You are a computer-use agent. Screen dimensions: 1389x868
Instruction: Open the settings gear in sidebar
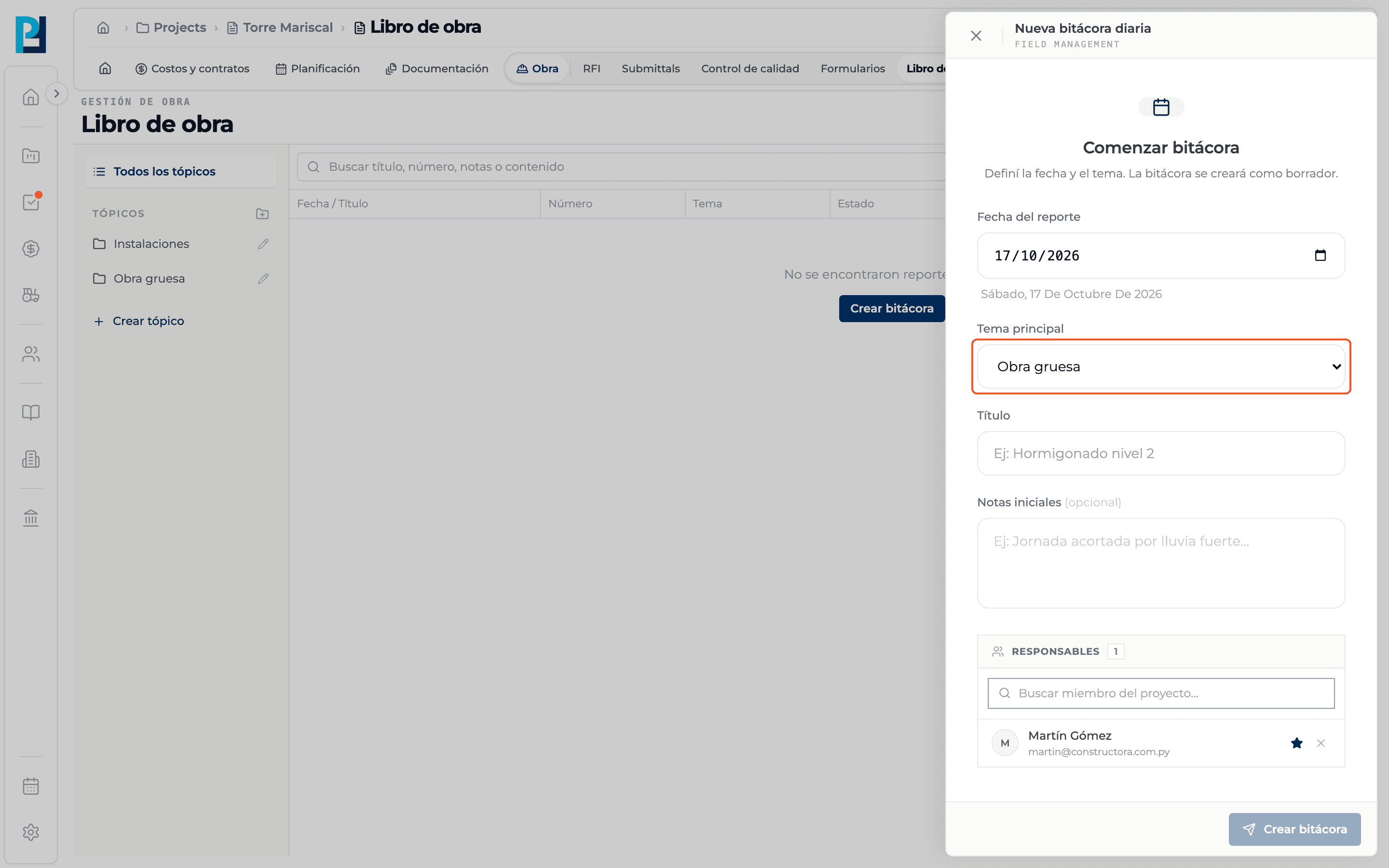[x=31, y=832]
